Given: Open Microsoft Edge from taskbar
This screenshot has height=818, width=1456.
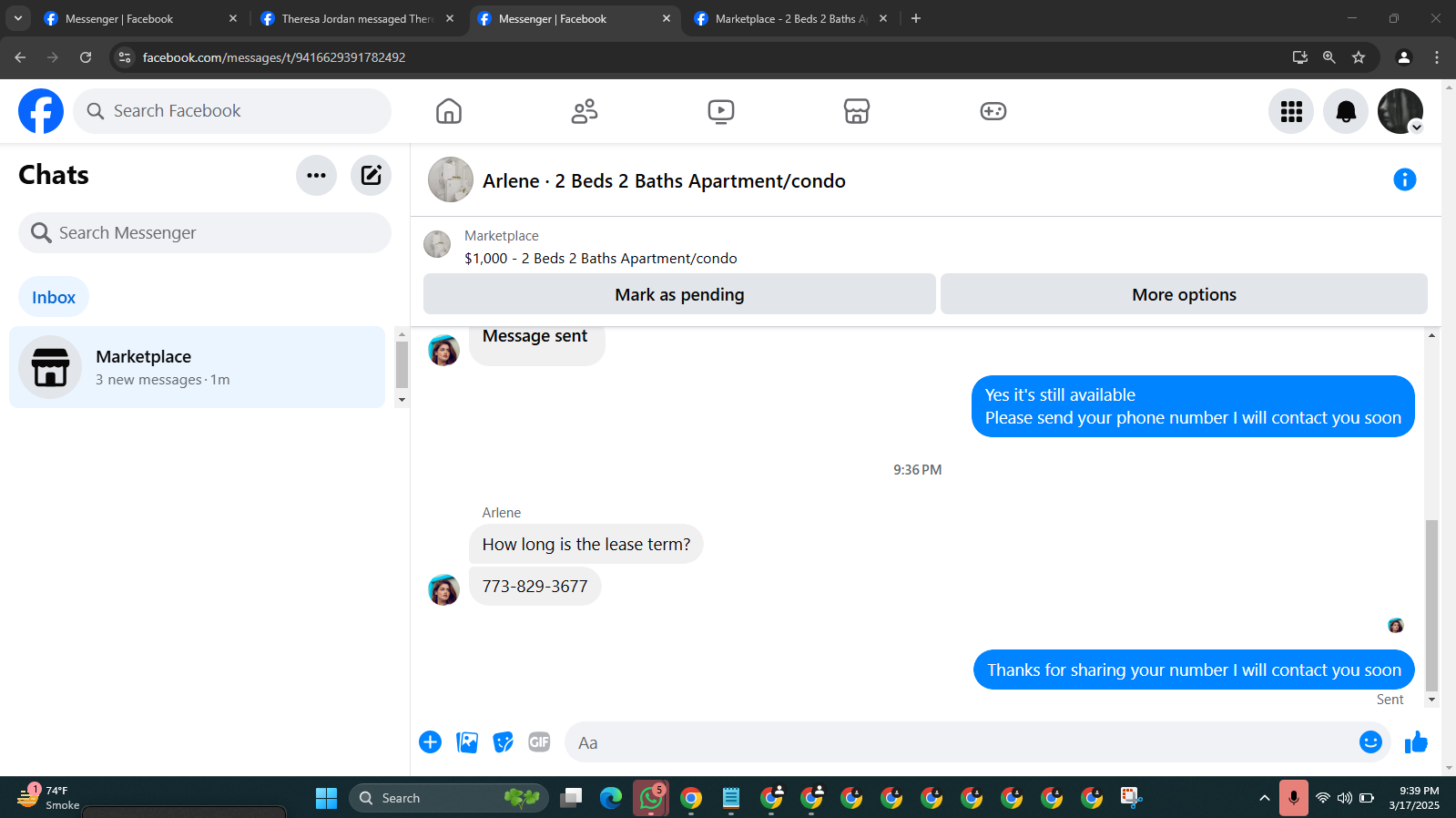Looking at the screenshot, I should 611,798.
